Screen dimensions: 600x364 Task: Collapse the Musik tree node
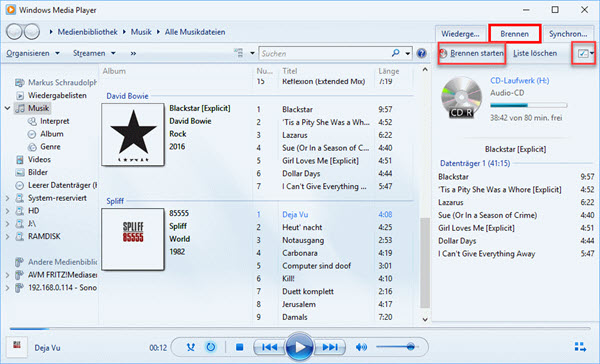tap(7, 108)
